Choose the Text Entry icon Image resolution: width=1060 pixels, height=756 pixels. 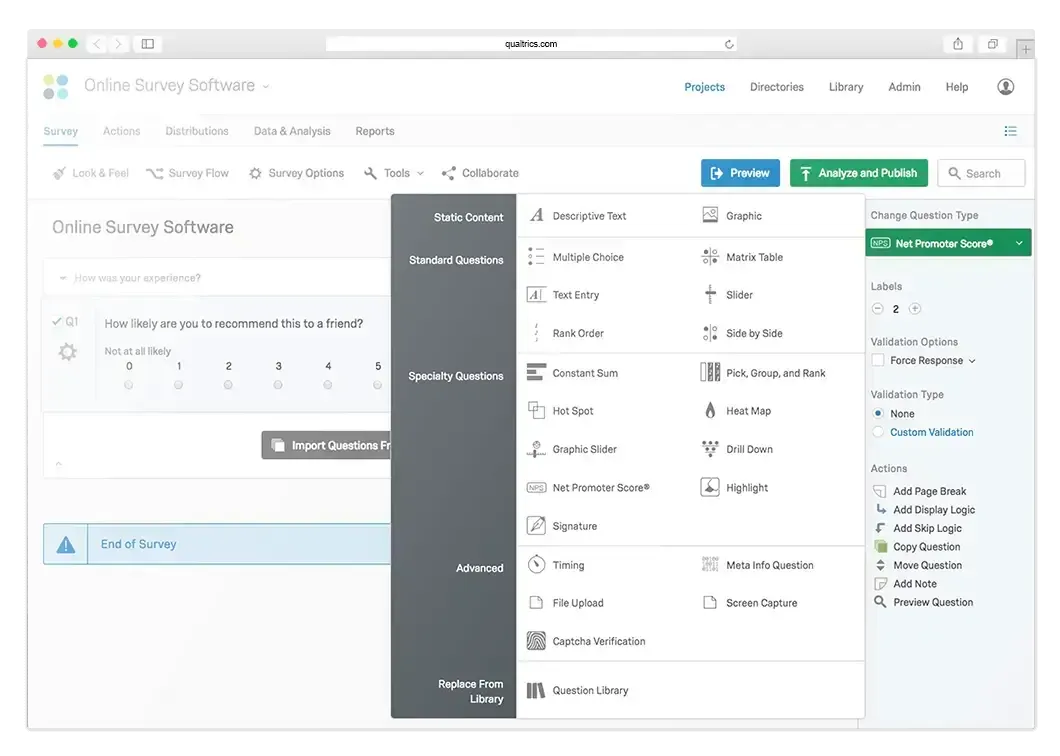[536, 294]
